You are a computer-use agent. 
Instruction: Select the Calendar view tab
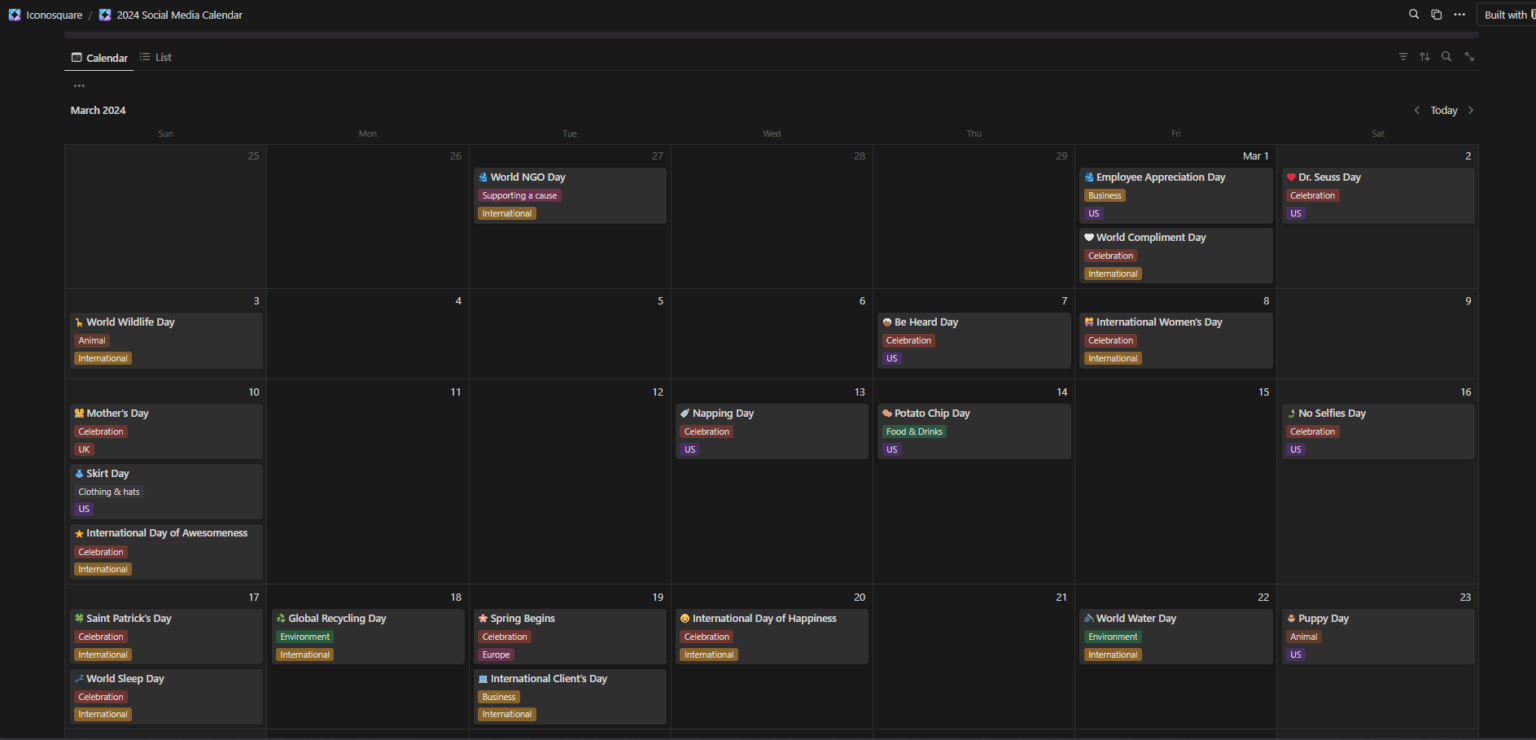click(x=99, y=57)
